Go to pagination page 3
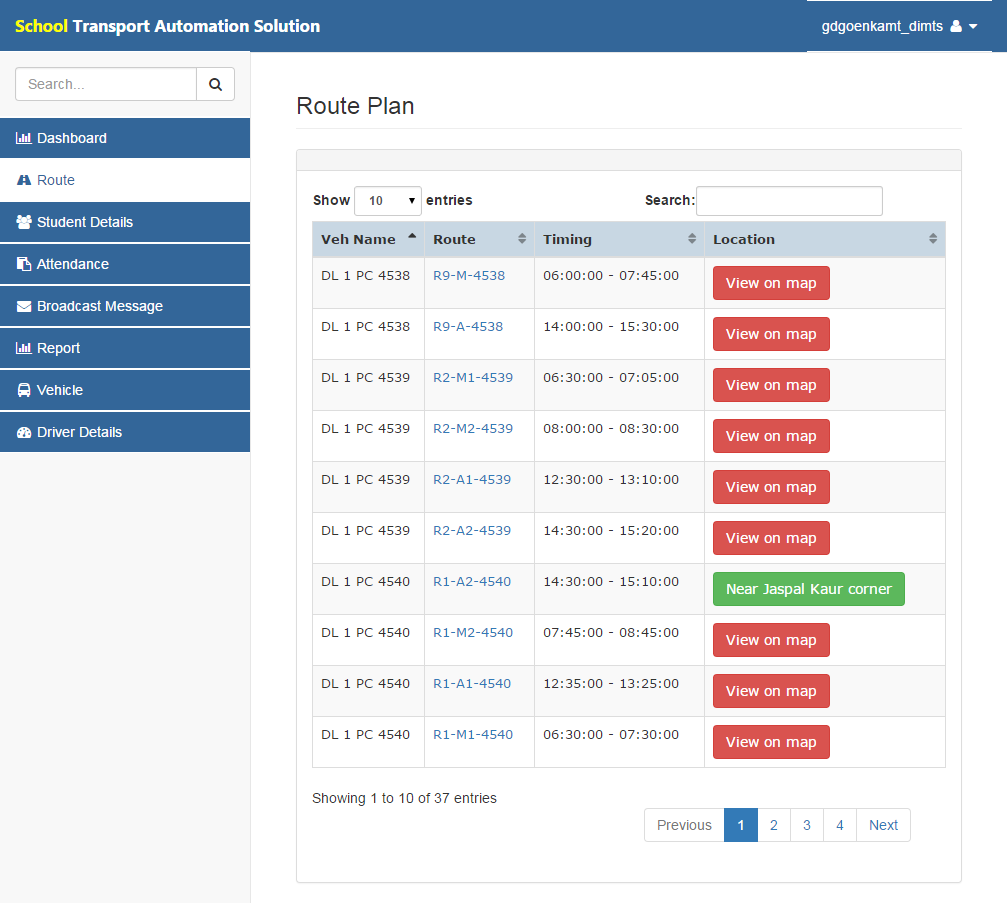 coord(807,825)
